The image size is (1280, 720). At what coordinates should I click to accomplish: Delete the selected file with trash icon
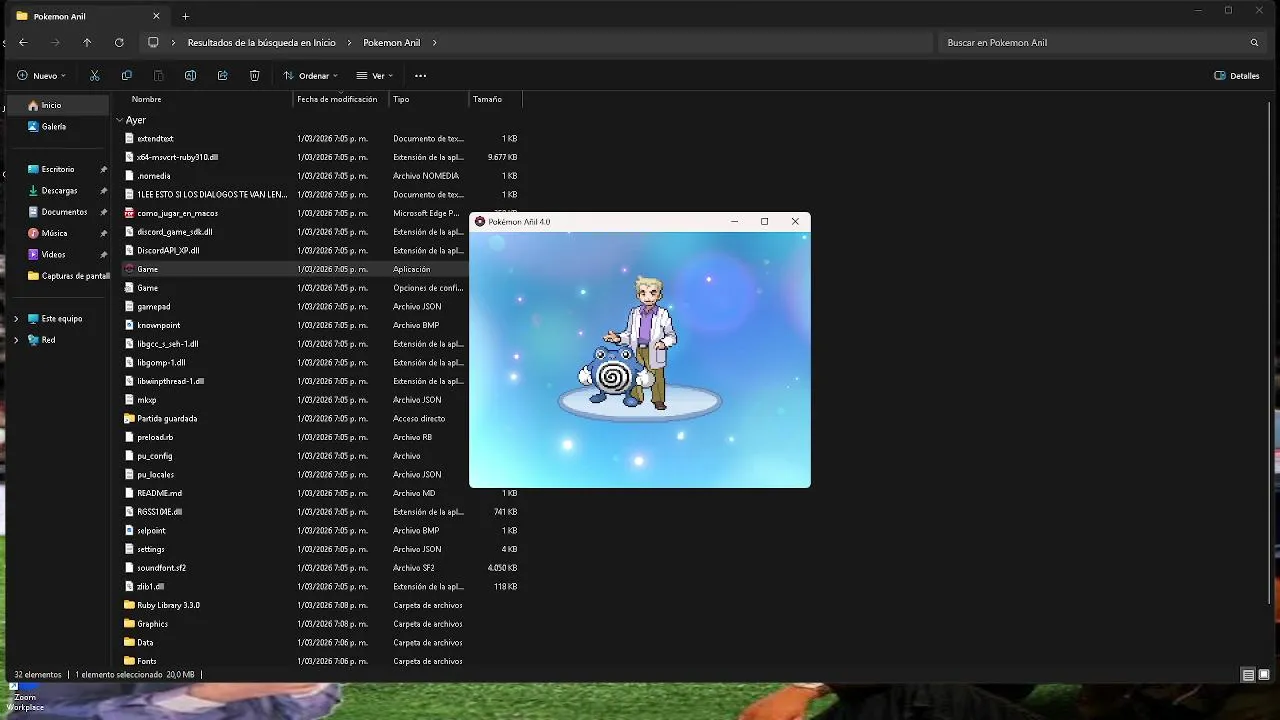pos(254,76)
